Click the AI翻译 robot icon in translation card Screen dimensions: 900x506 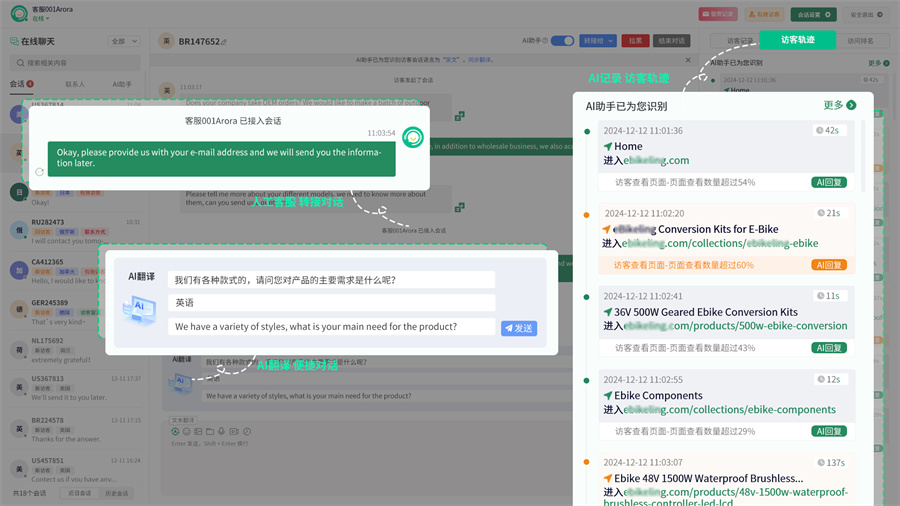point(139,309)
